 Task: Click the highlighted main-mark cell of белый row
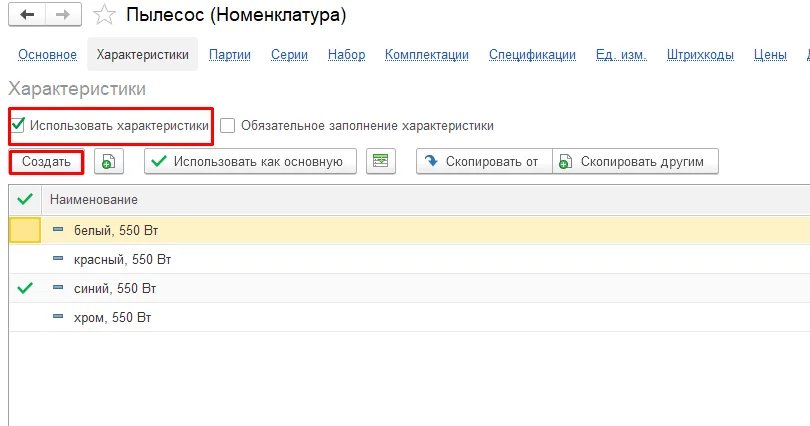pyautogui.click(x=25, y=230)
